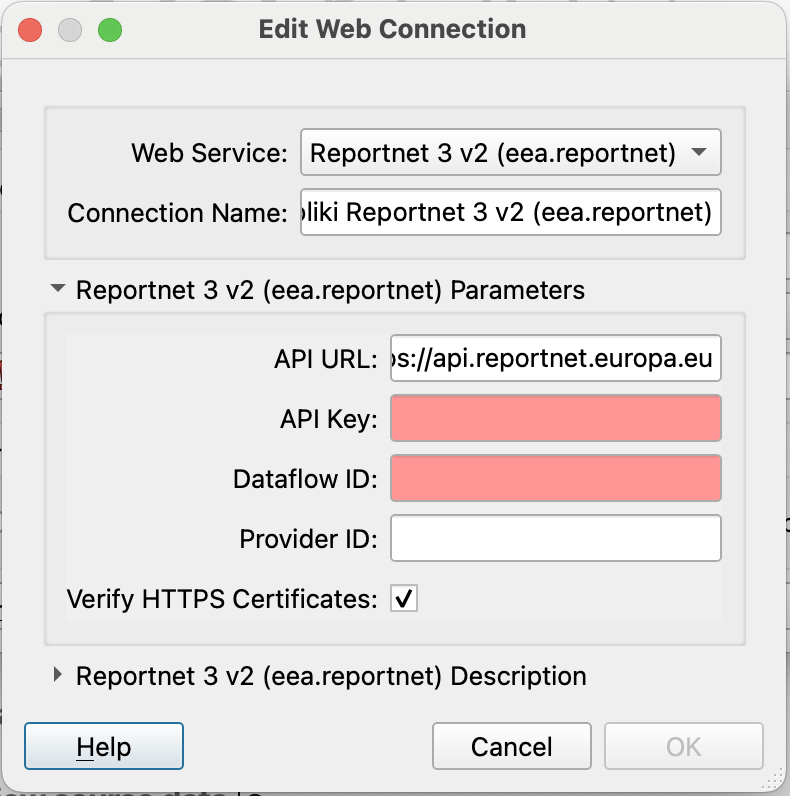Screen dimensions: 790x796
Task: Click the Provider ID field
Action: [555, 538]
